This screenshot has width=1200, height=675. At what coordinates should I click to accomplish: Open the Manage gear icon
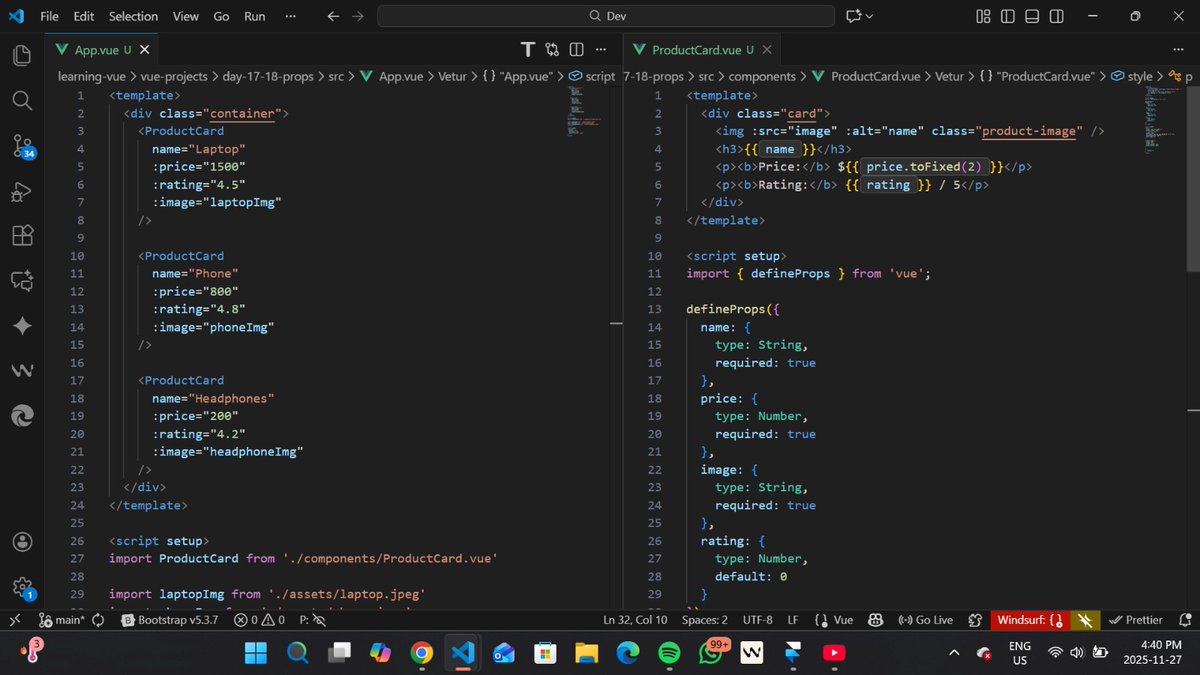click(x=22, y=588)
